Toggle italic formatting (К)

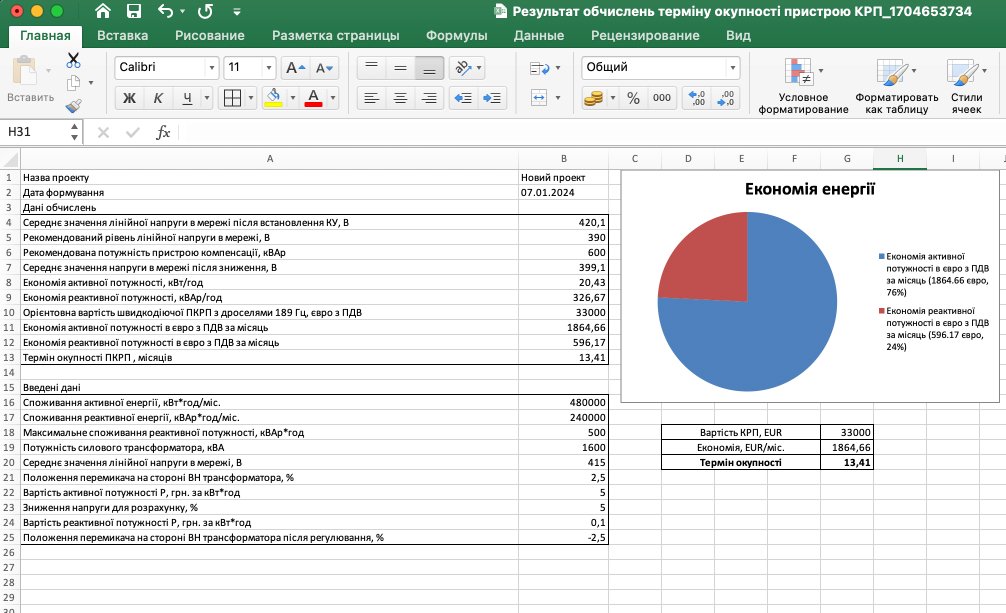157,98
